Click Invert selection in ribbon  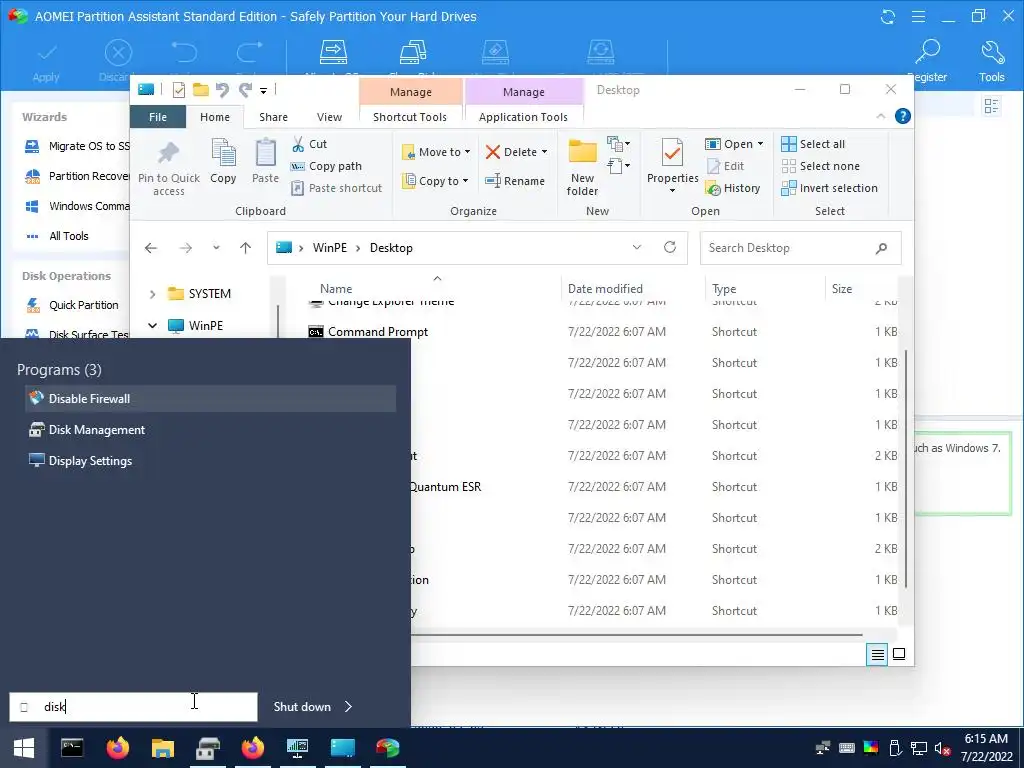[x=829, y=188]
